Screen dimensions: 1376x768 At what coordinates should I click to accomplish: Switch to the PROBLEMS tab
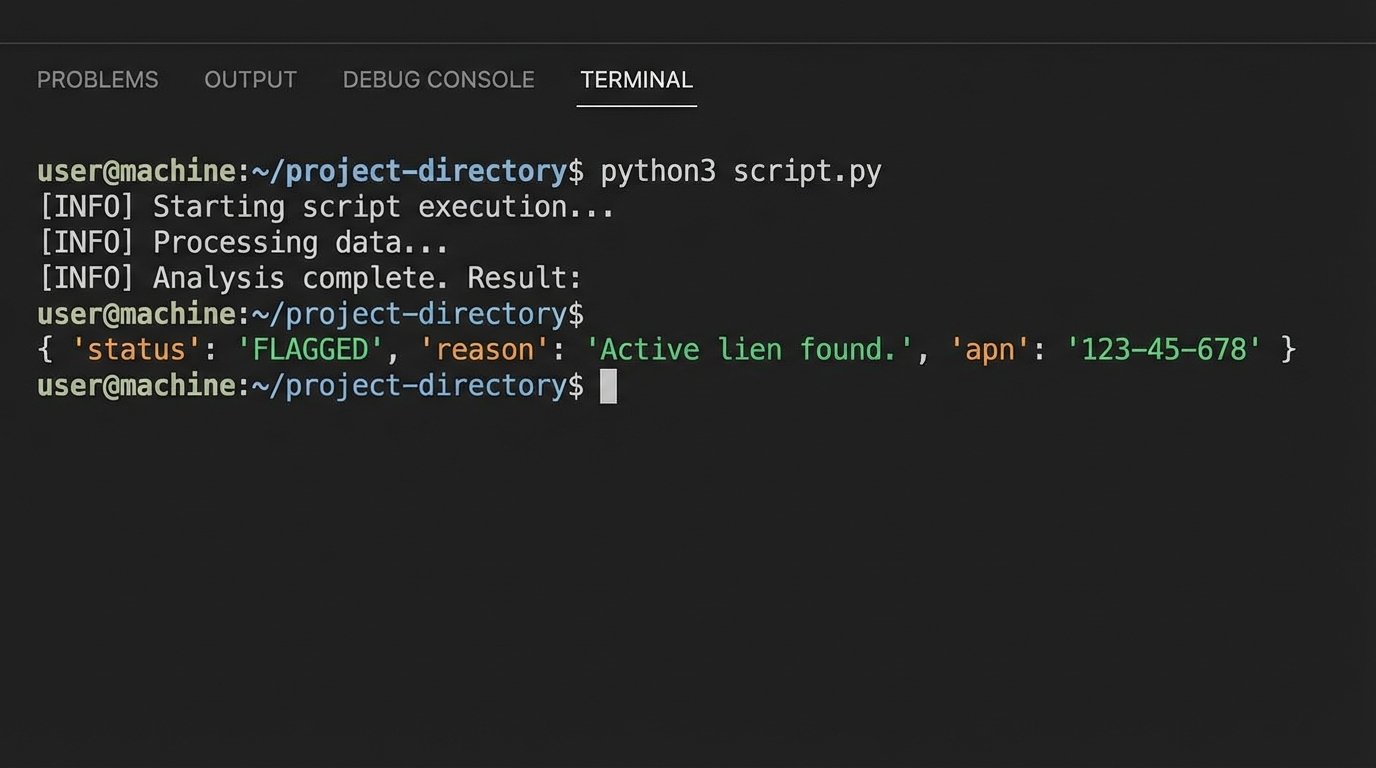[97, 80]
